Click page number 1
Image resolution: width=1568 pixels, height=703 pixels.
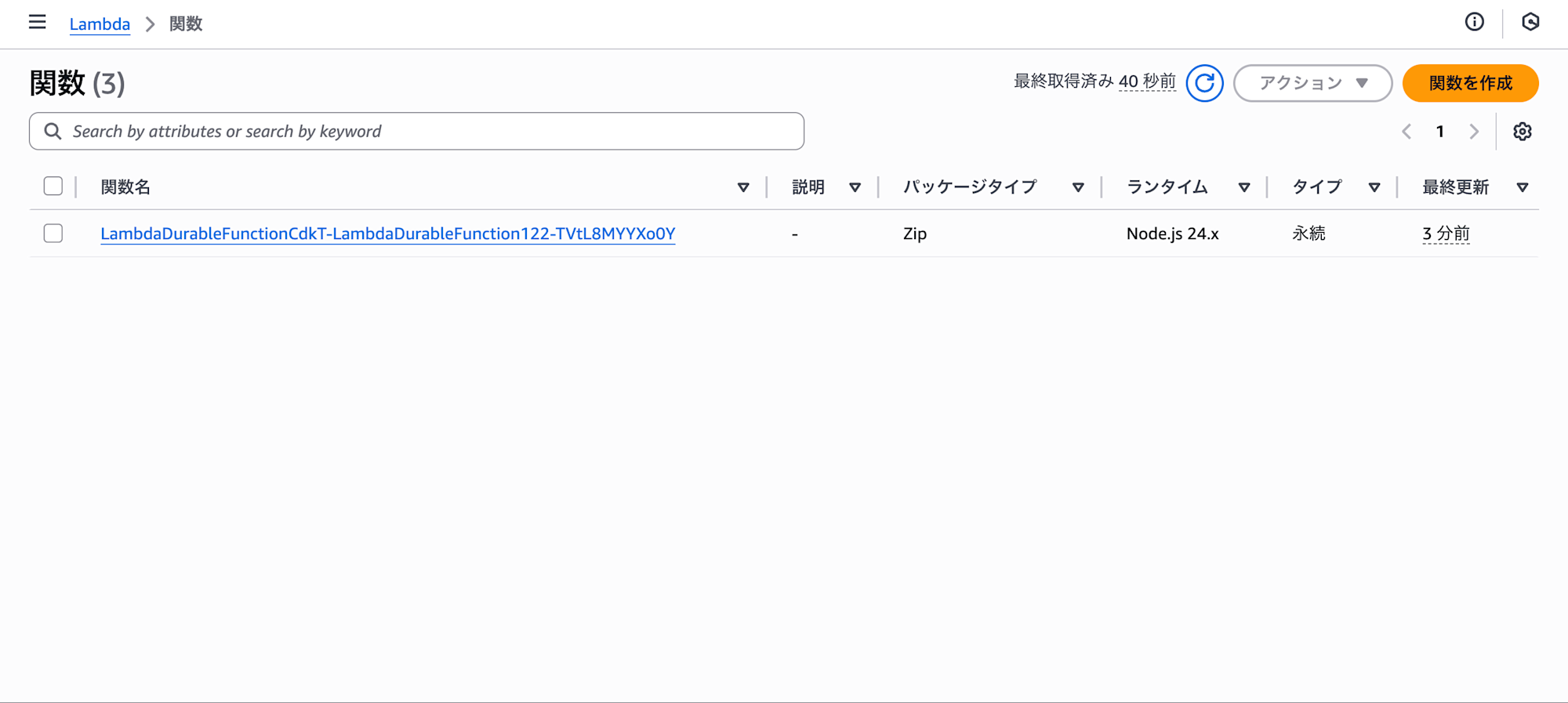point(1440,132)
